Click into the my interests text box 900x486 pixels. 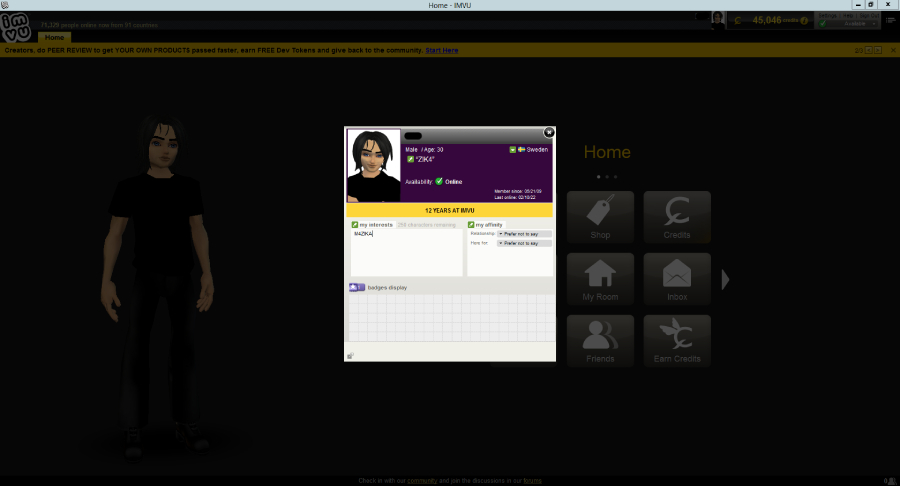(x=406, y=252)
